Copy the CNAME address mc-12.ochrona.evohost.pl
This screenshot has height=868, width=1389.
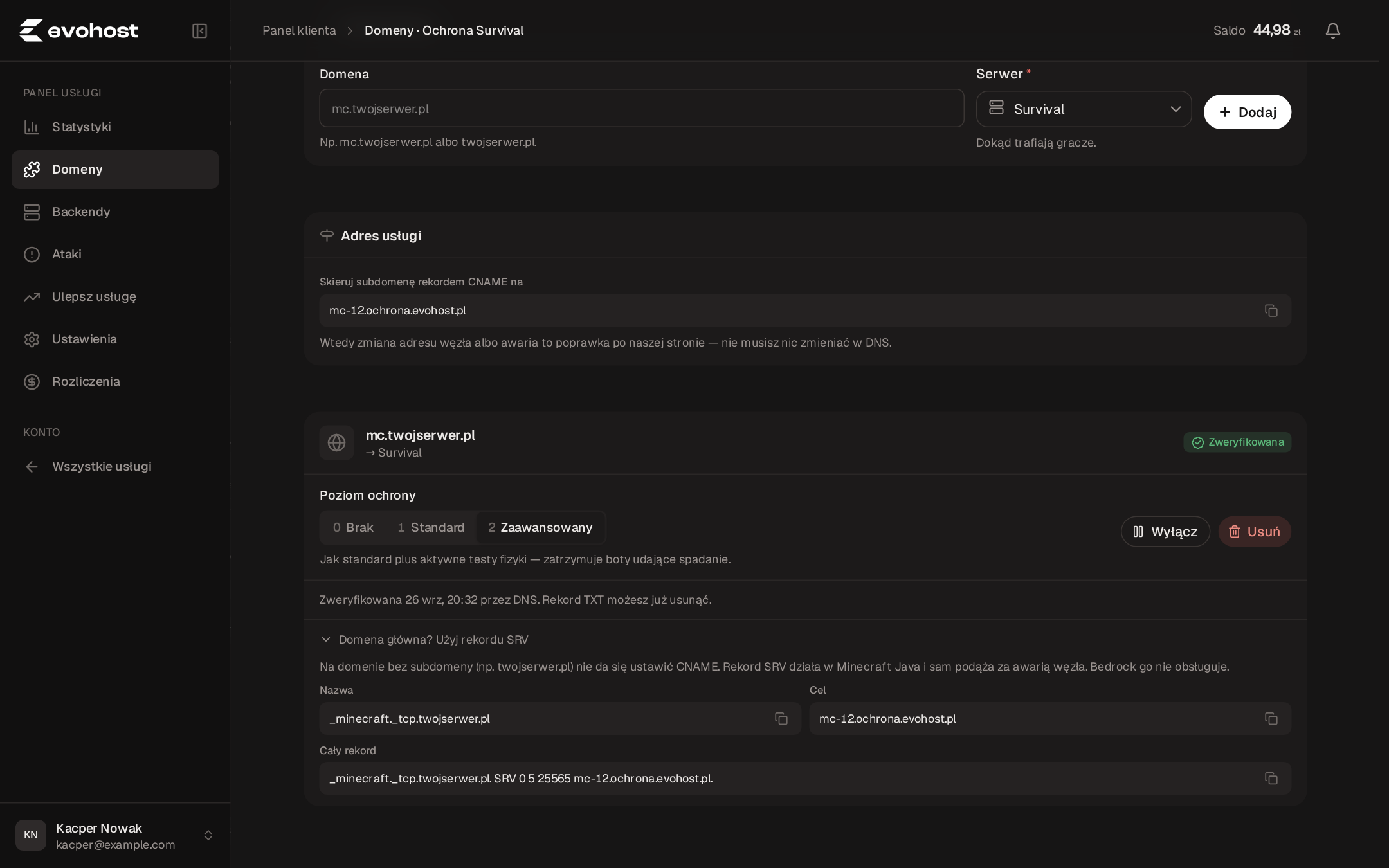coord(1271,311)
